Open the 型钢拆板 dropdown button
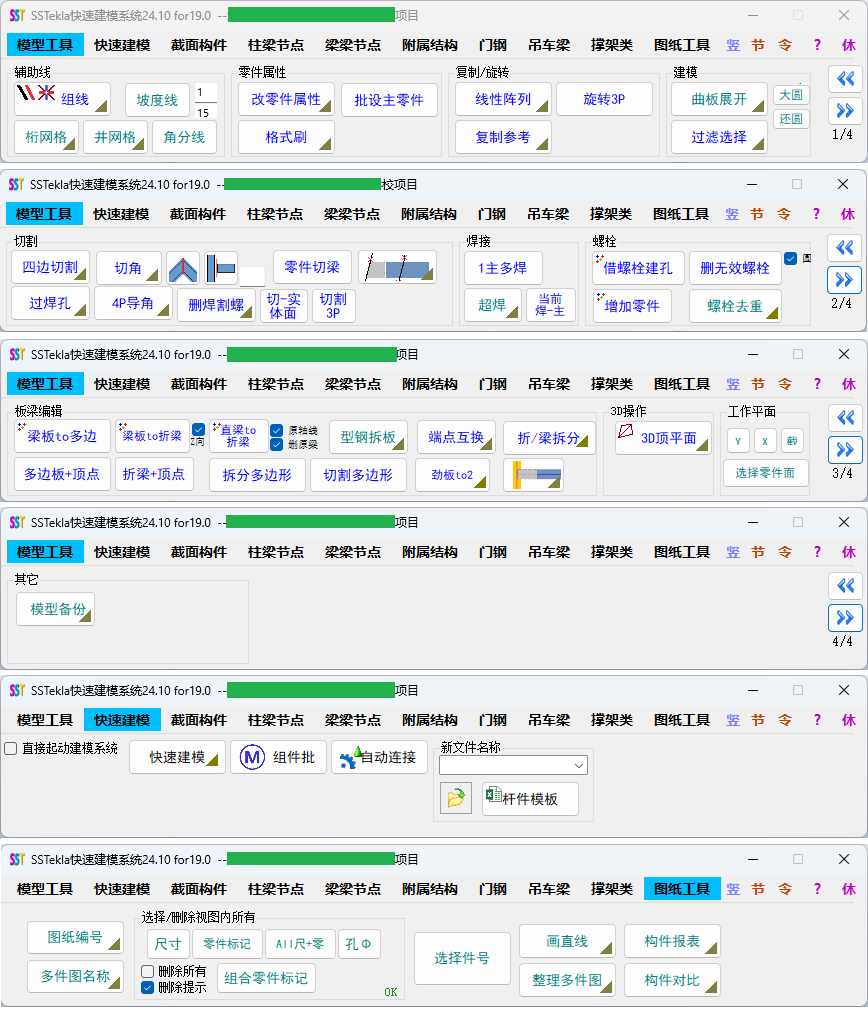This screenshot has height=1016, width=868. click(x=369, y=437)
